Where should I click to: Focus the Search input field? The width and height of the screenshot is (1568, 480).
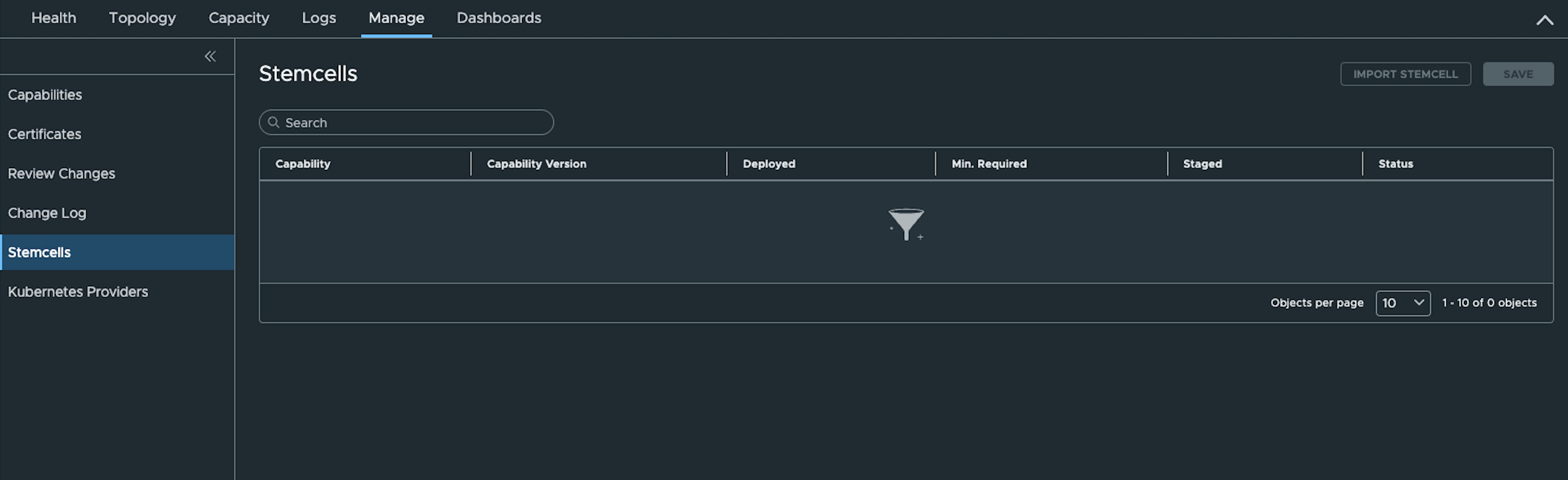point(406,122)
